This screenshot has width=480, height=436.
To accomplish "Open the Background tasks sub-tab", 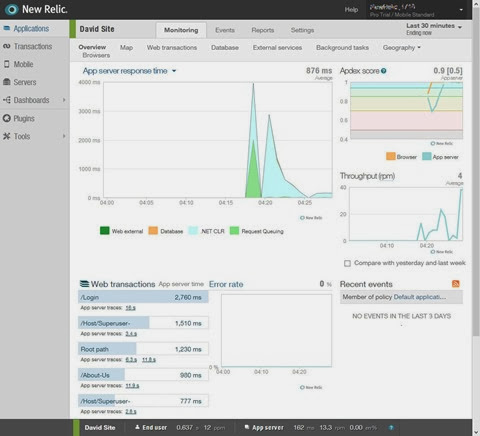I will tap(342, 48).
